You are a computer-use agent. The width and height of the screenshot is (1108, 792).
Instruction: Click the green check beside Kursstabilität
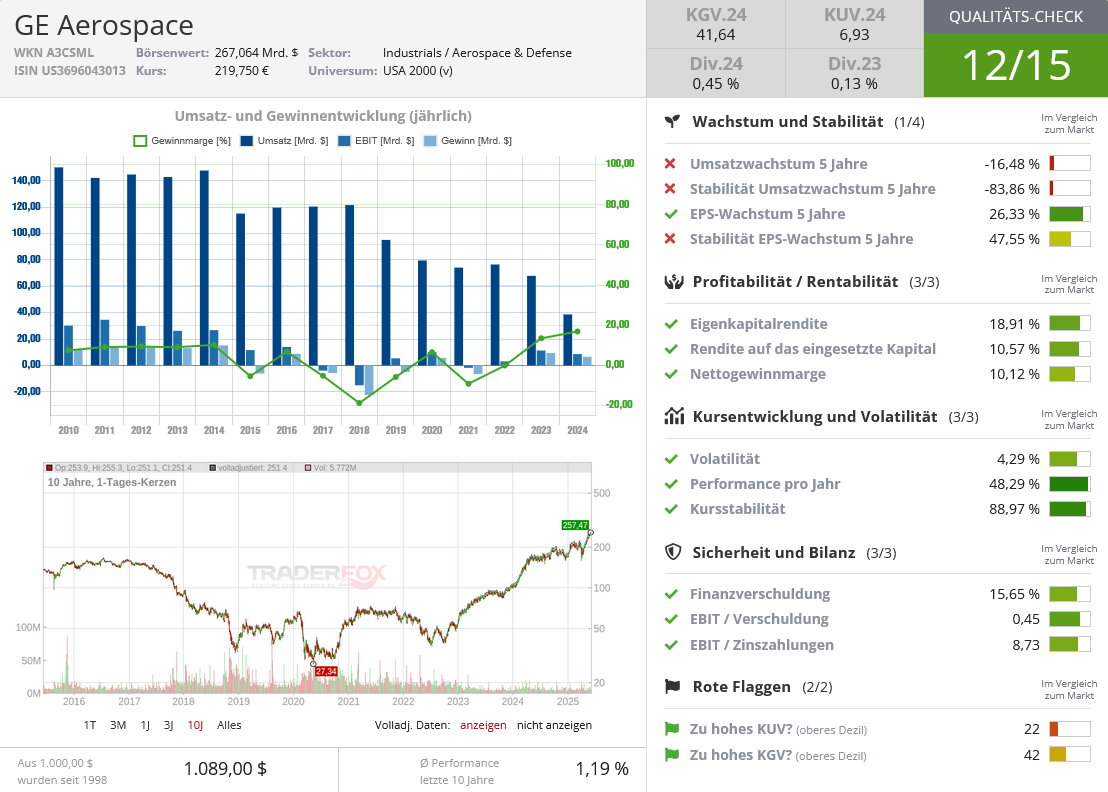pos(671,509)
